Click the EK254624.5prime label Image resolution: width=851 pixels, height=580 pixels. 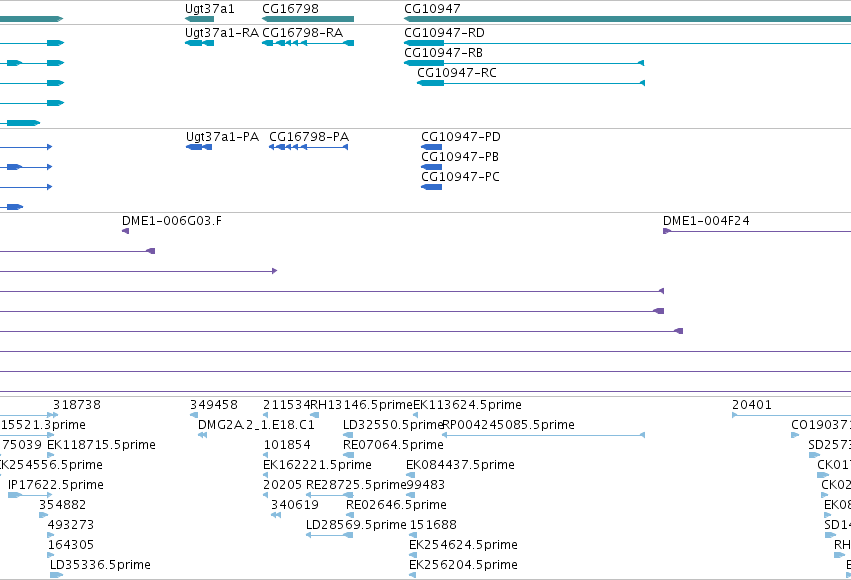(x=463, y=545)
